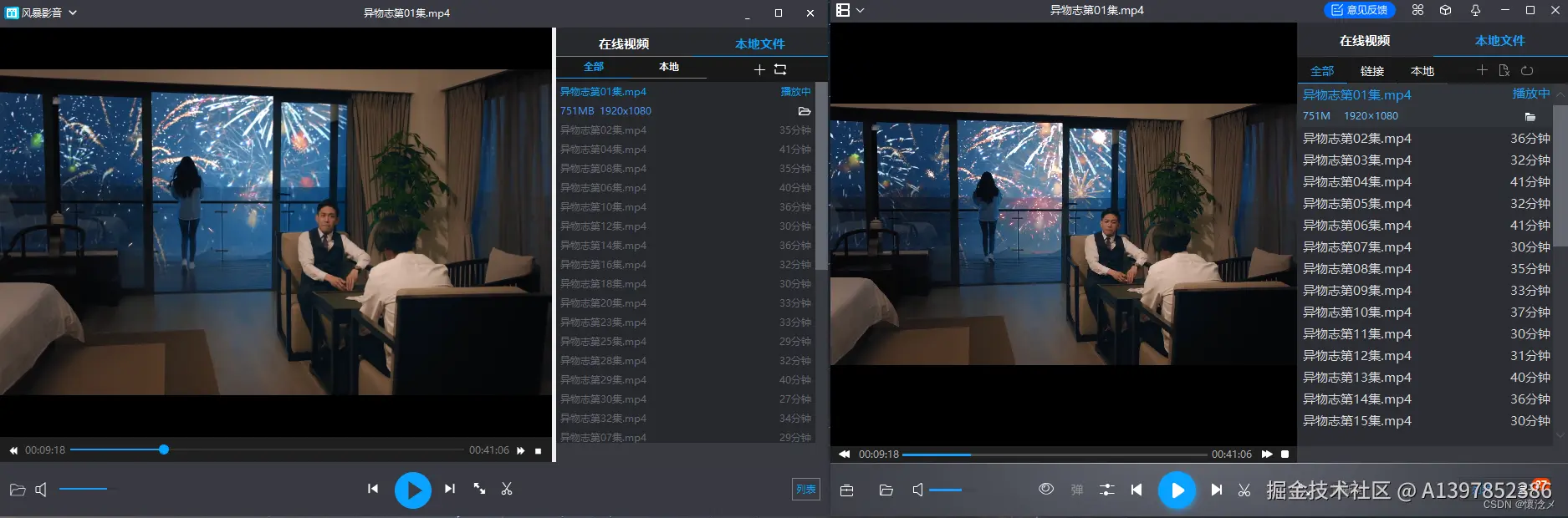The height and width of the screenshot is (518, 1568).
Task: Switch to 在线视频 tab in the right player
Action: coord(1365,40)
